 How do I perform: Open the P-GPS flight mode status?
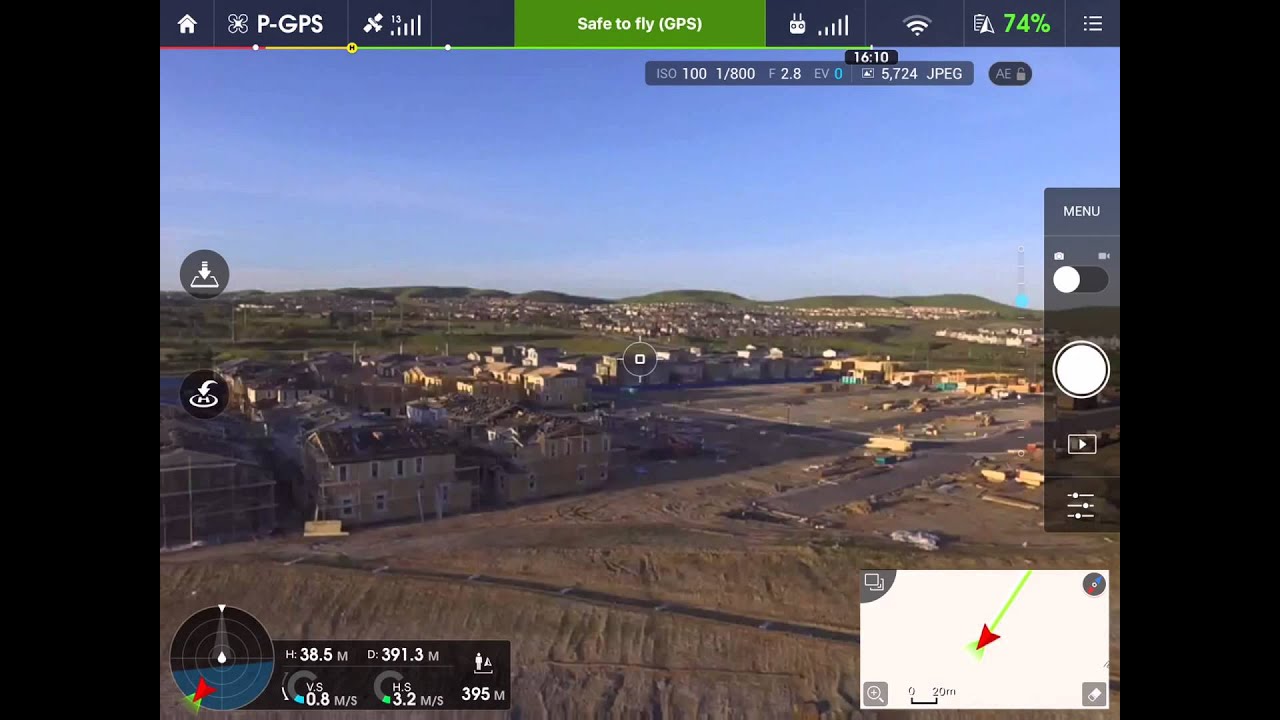(x=275, y=24)
